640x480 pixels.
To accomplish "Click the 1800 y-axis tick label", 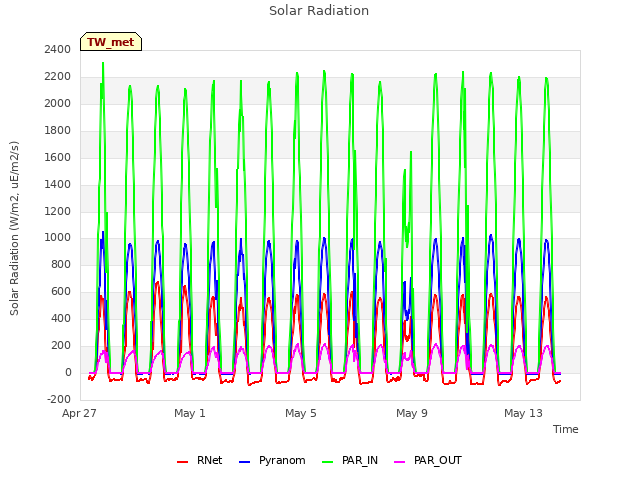I will point(58,131).
